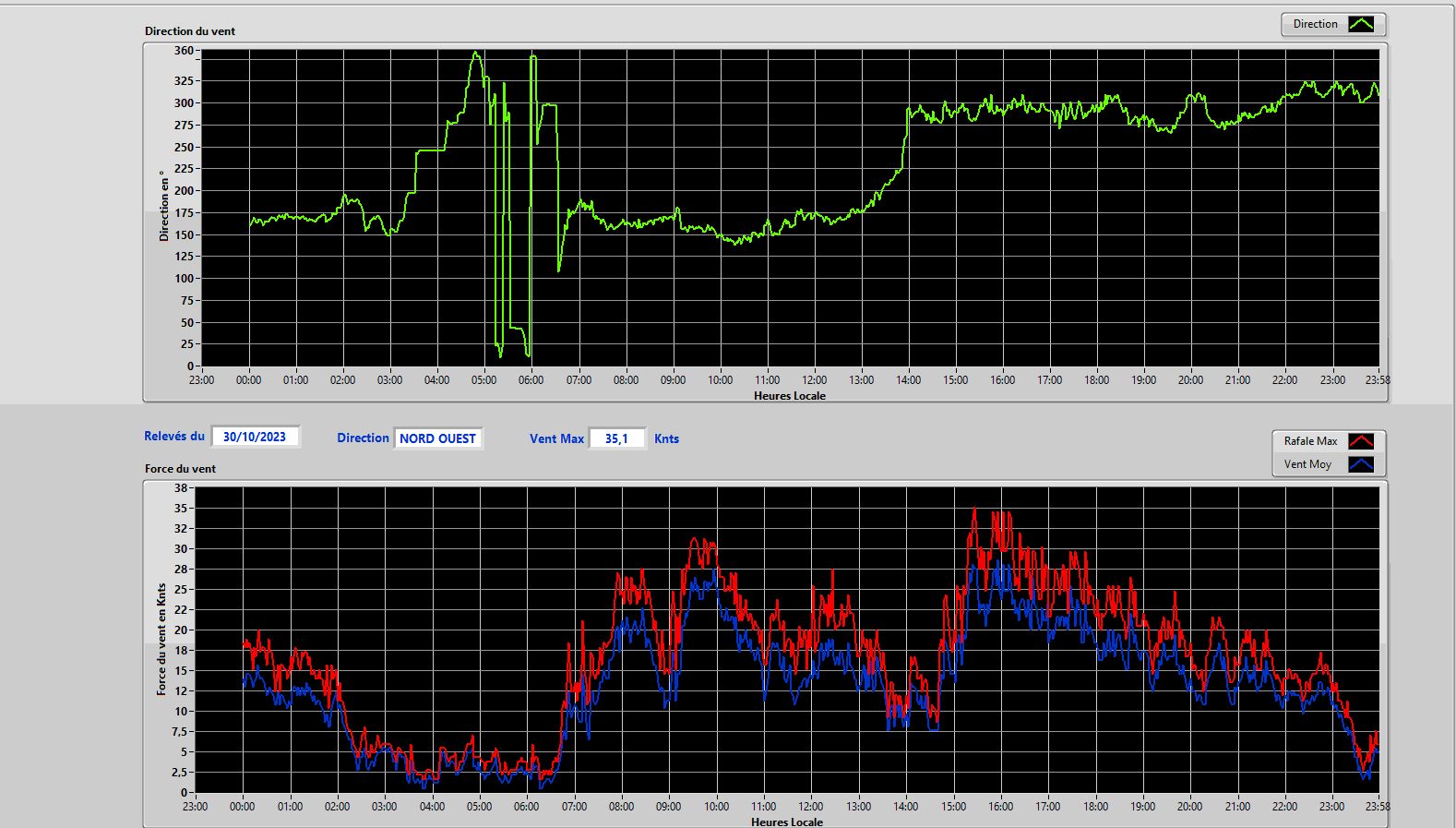Click the 20 value on wind force axis
The width and height of the screenshot is (1456, 828).
181,630
